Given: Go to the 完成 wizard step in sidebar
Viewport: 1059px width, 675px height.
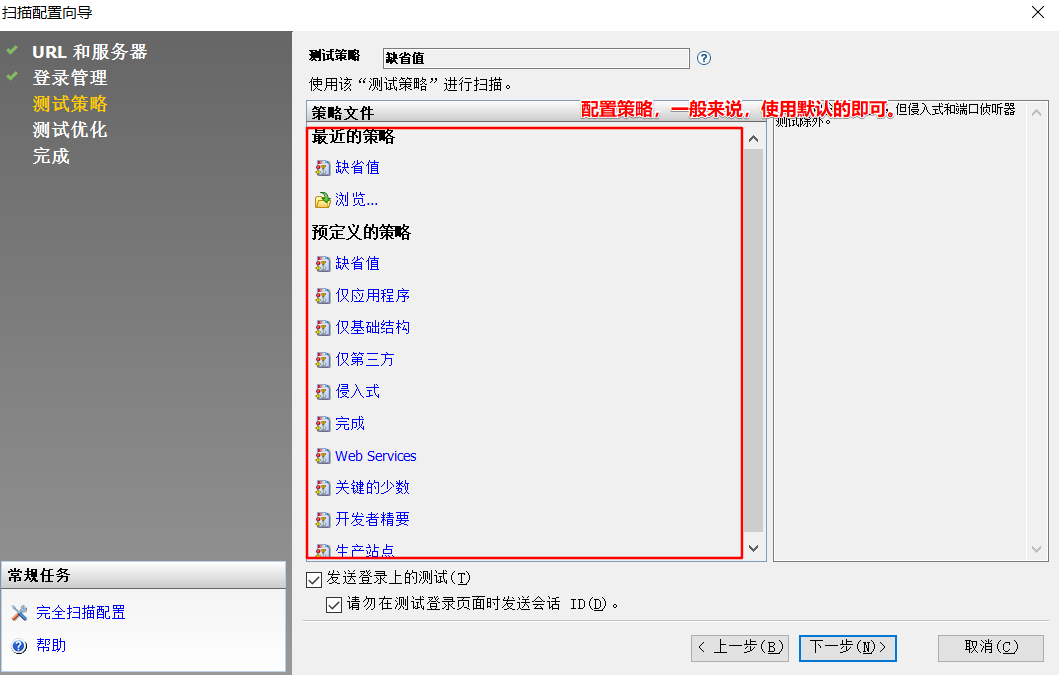Looking at the screenshot, I should pos(51,157).
